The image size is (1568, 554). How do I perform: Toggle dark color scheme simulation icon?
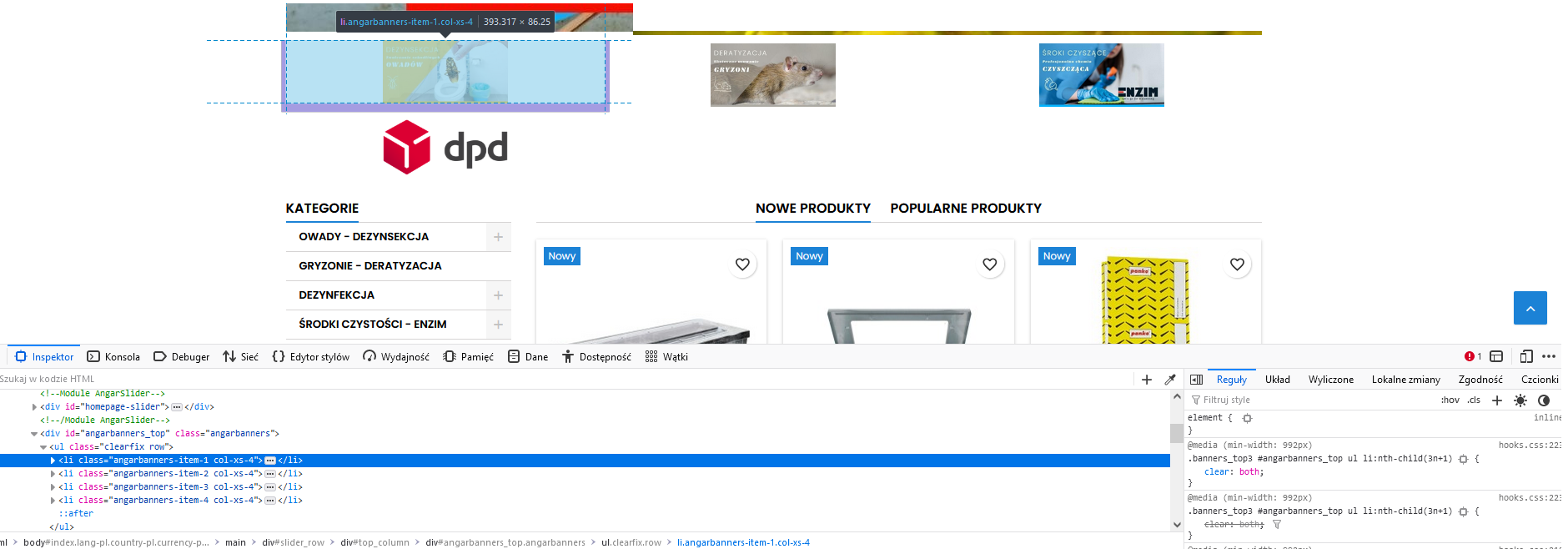(x=1544, y=400)
